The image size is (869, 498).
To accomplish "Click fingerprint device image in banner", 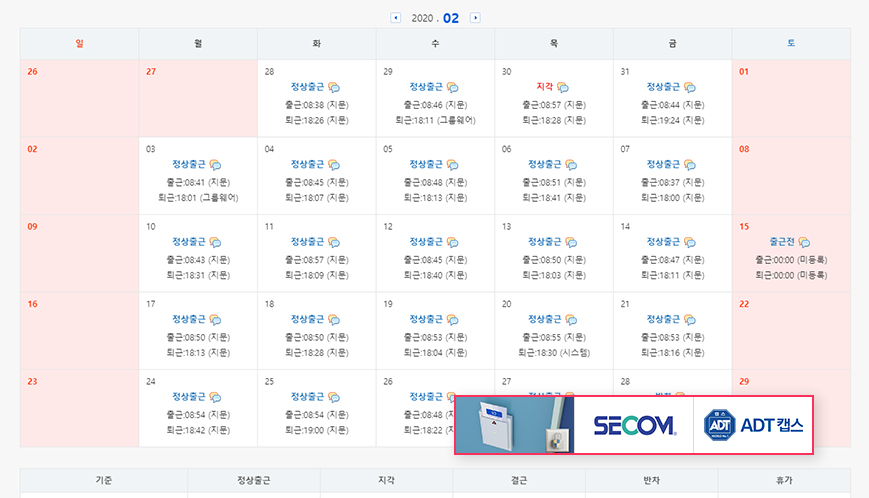I will 514,425.
